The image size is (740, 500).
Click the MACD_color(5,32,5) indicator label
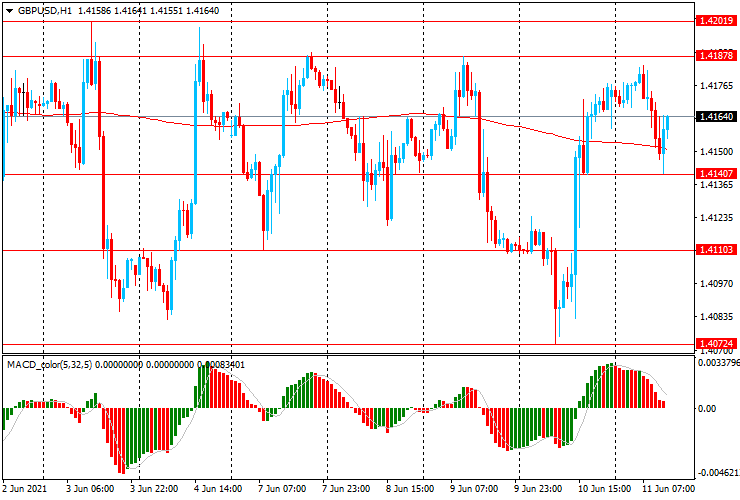coord(50,364)
